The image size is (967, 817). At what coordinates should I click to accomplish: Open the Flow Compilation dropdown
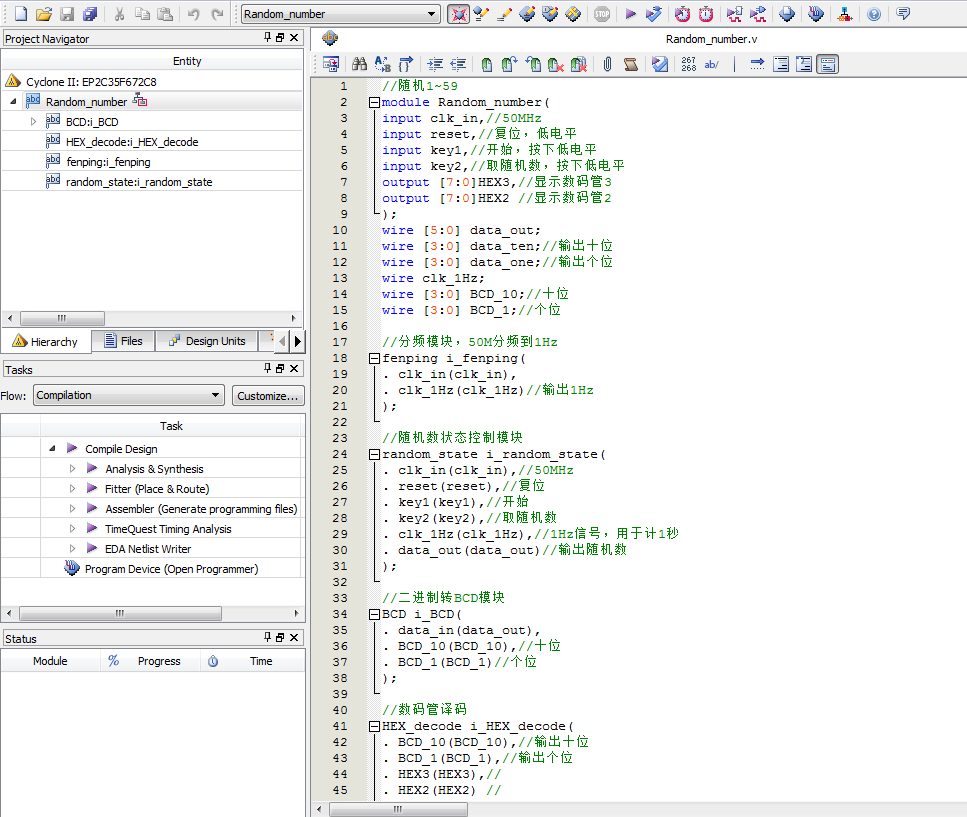point(216,395)
